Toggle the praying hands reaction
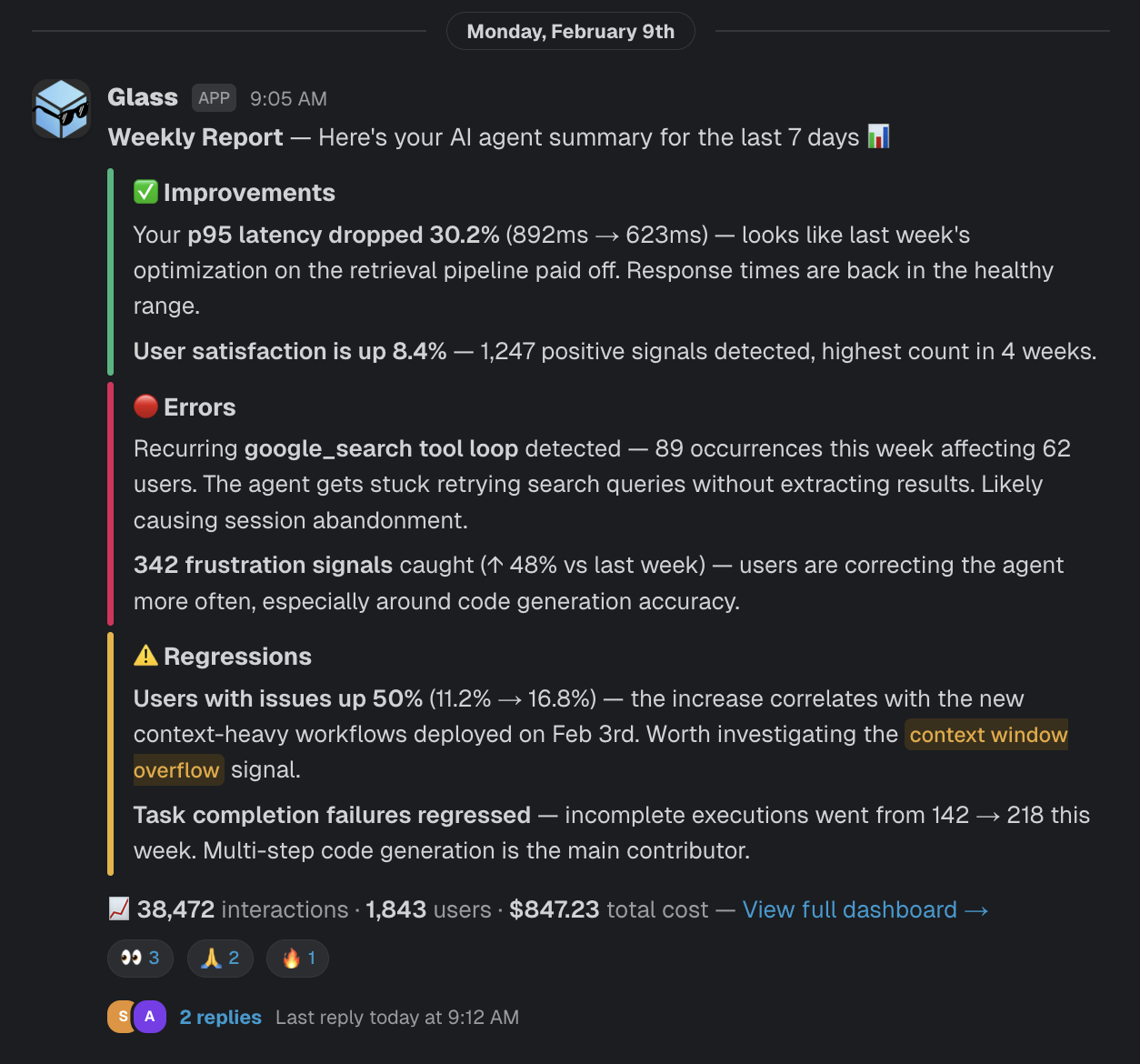 tap(219, 958)
